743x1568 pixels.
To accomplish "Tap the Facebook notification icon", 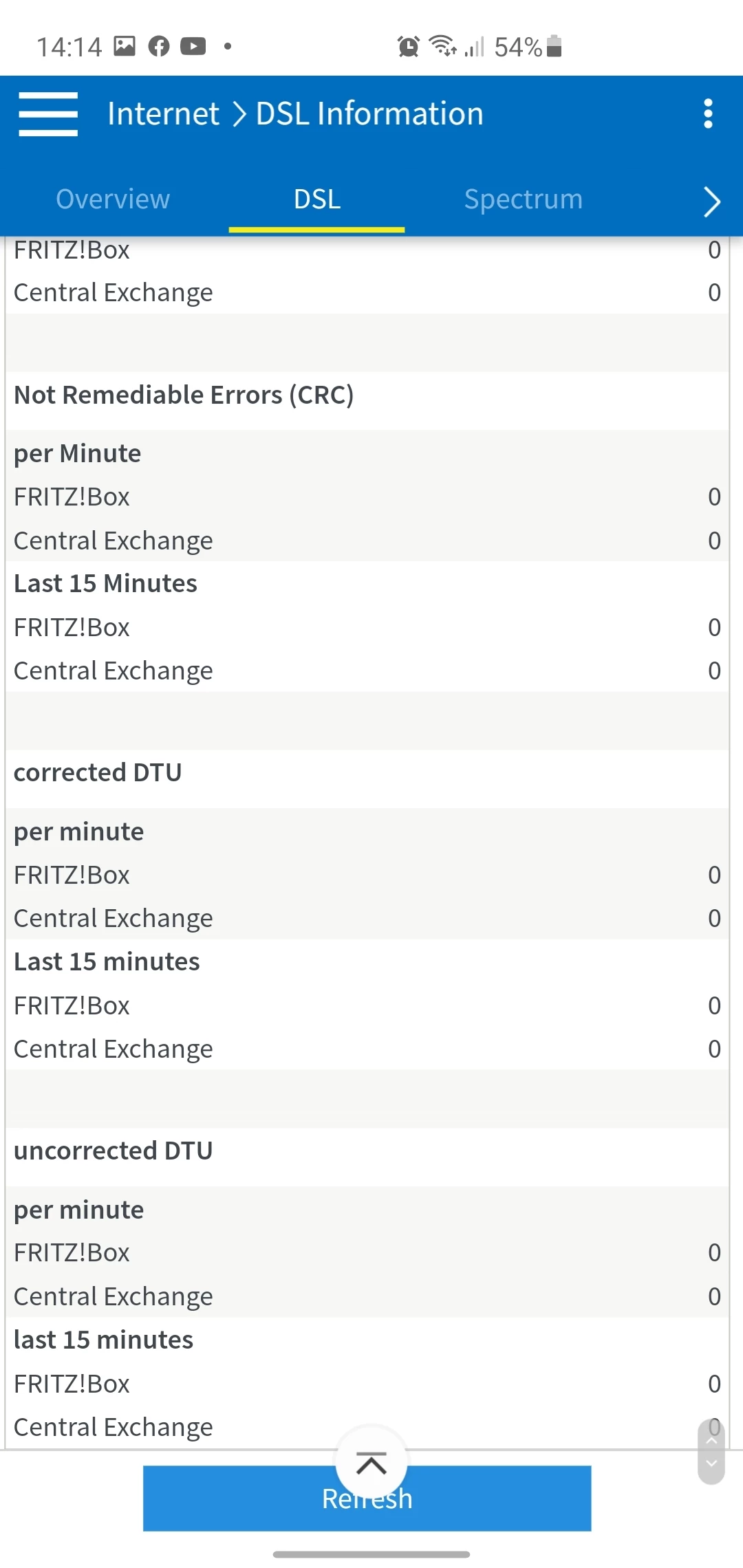I will tap(159, 47).
